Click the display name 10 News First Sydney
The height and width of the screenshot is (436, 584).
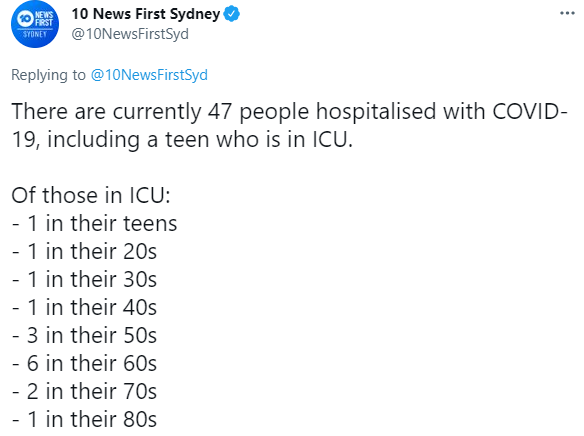coord(146,14)
